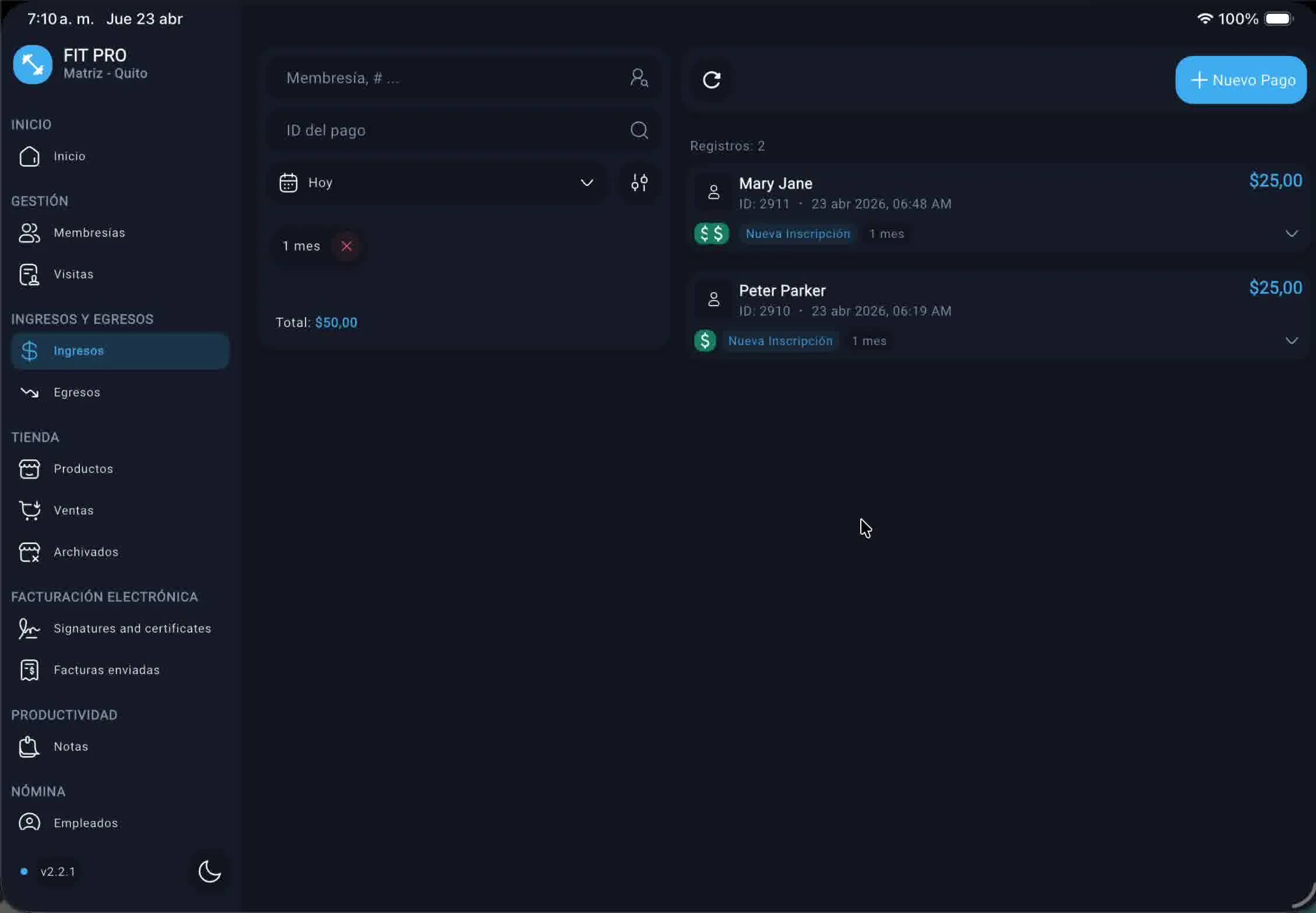The height and width of the screenshot is (913, 1316).
Task: Open the Egresos section
Action: (x=120, y=392)
